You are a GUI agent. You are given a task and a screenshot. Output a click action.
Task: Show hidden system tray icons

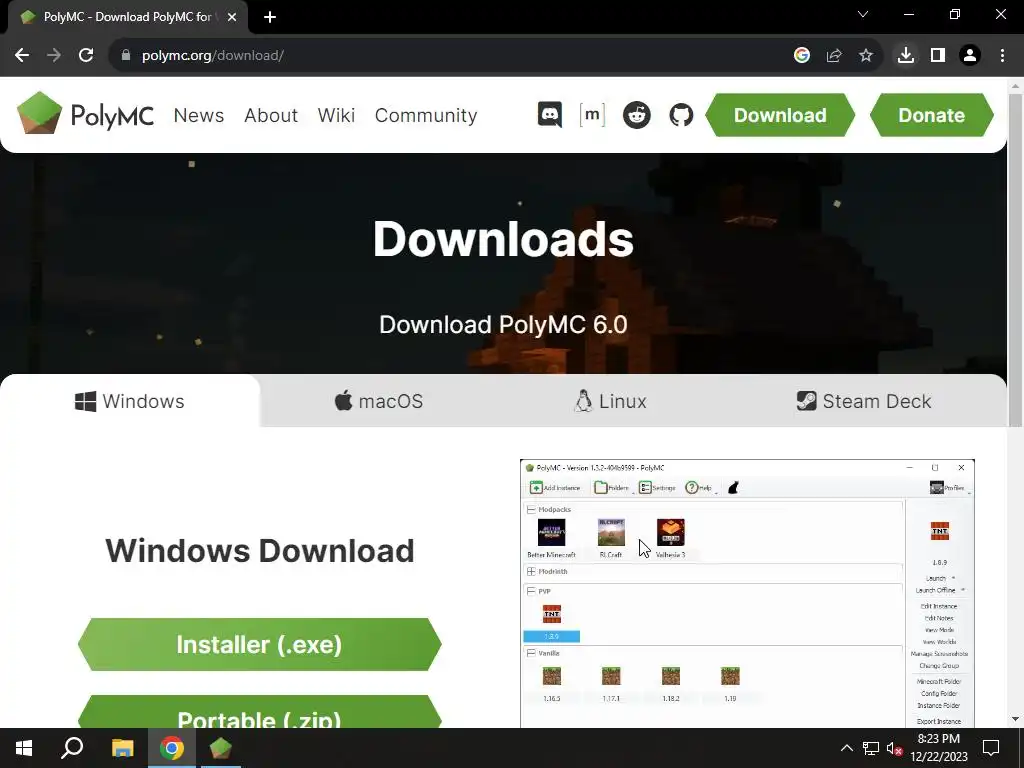pyautogui.click(x=846, y=748)
